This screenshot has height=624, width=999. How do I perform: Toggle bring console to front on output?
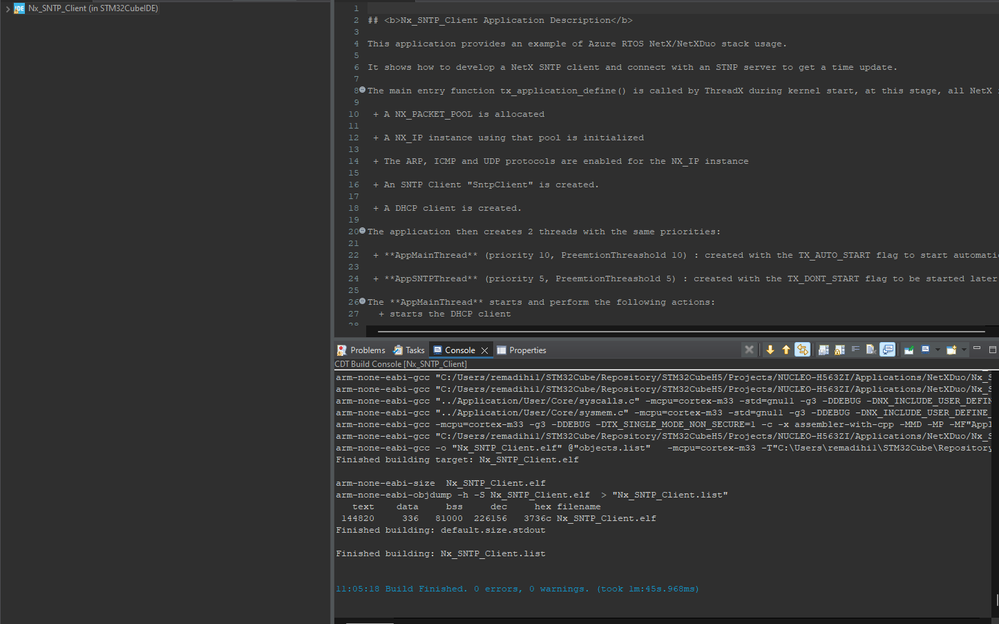[x=888, y=349]
